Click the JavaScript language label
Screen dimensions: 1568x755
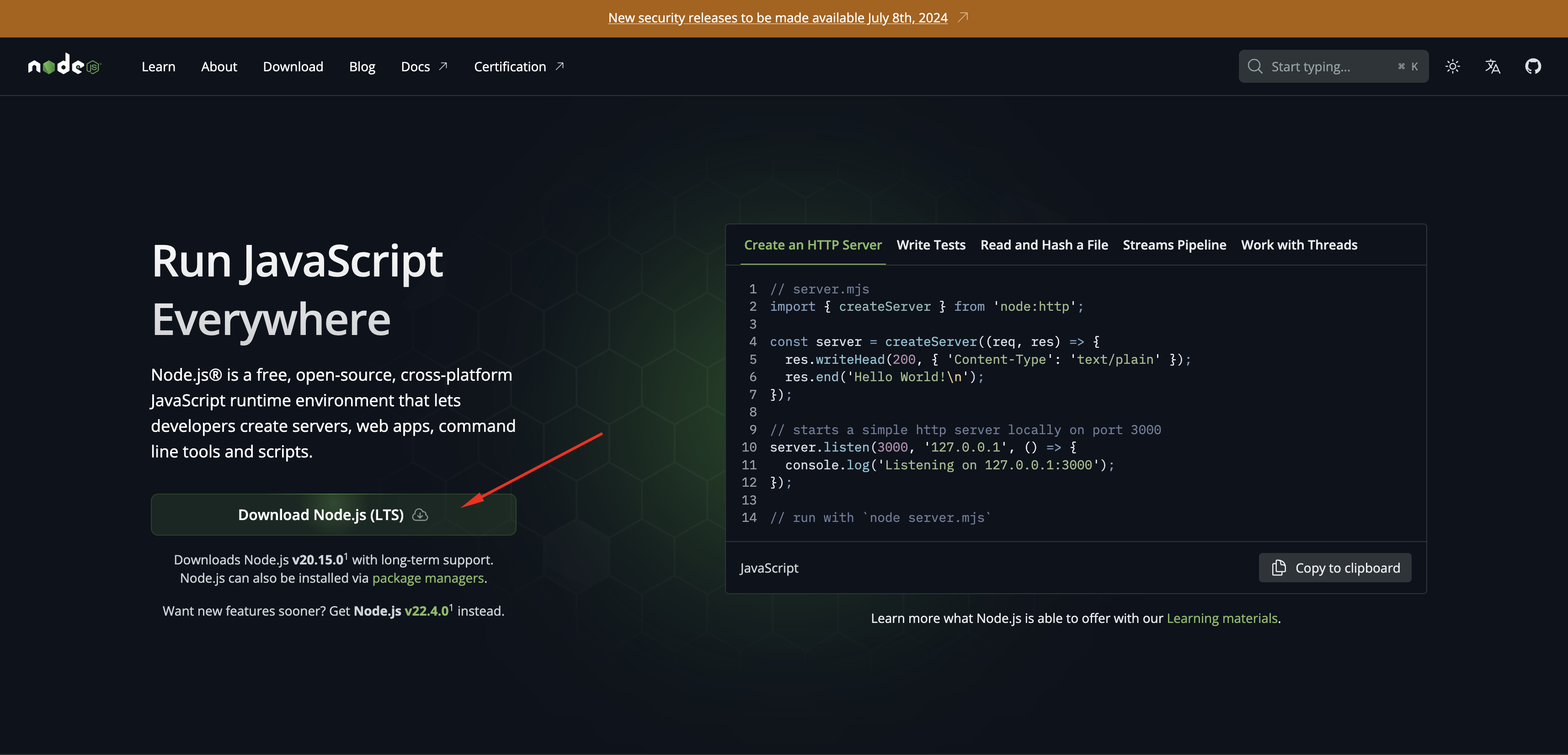(769, 568)
